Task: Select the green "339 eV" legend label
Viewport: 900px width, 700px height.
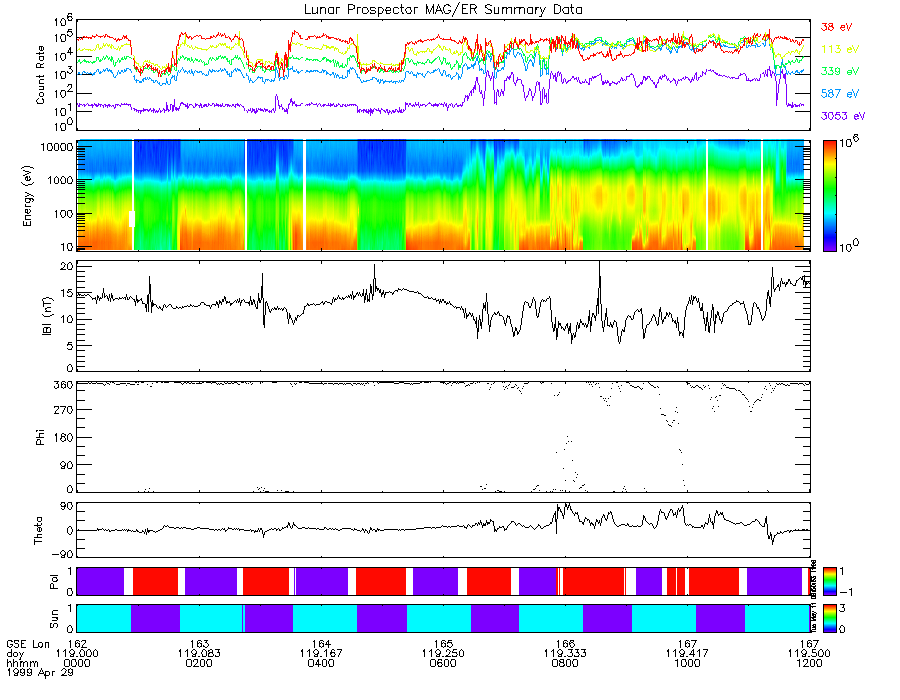Action: coord(840,71)
